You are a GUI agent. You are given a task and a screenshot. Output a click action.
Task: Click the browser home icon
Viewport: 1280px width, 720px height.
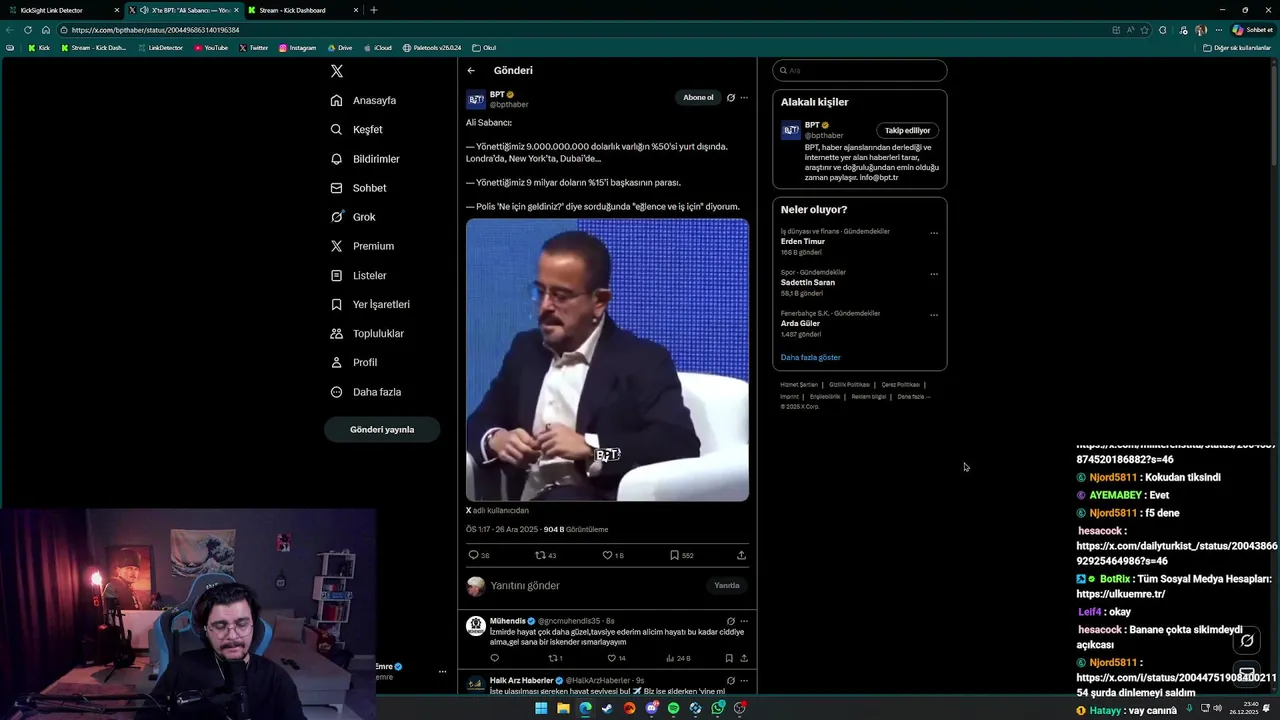point(45,30)
